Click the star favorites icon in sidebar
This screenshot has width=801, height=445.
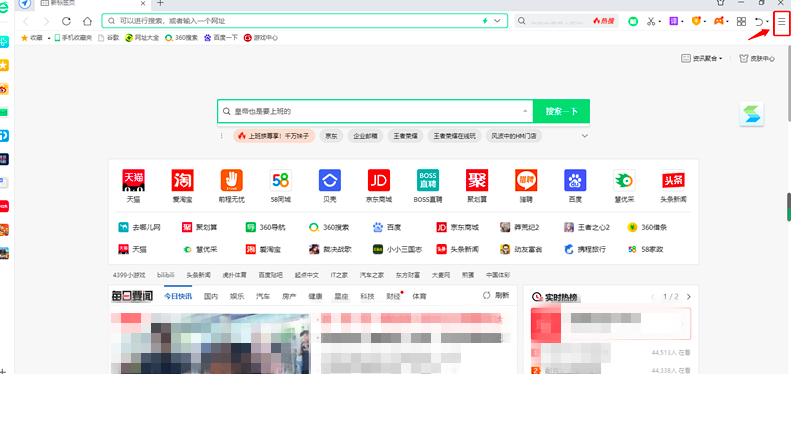coord(4,65)
